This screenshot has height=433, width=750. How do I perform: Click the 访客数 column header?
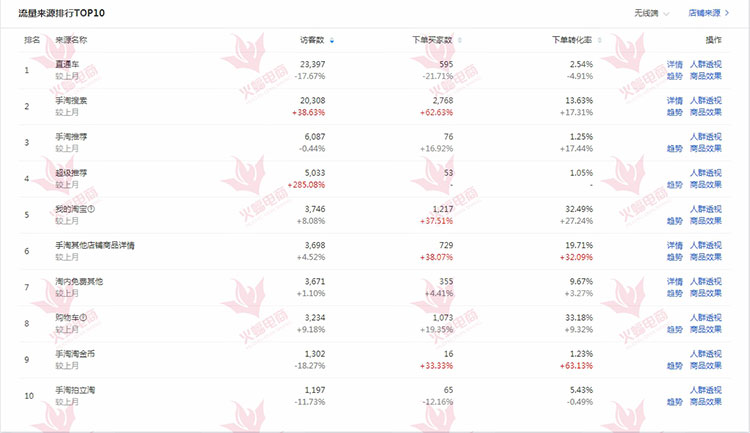point(312,40)
